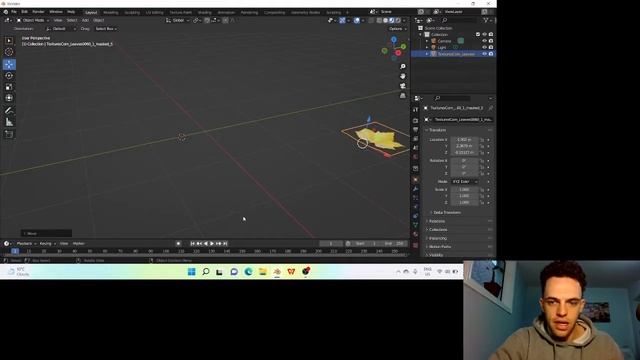The width and height of the screenshot is (640, 360).
Task: Select the 3D Cursor tool
Action: point(9,52)
